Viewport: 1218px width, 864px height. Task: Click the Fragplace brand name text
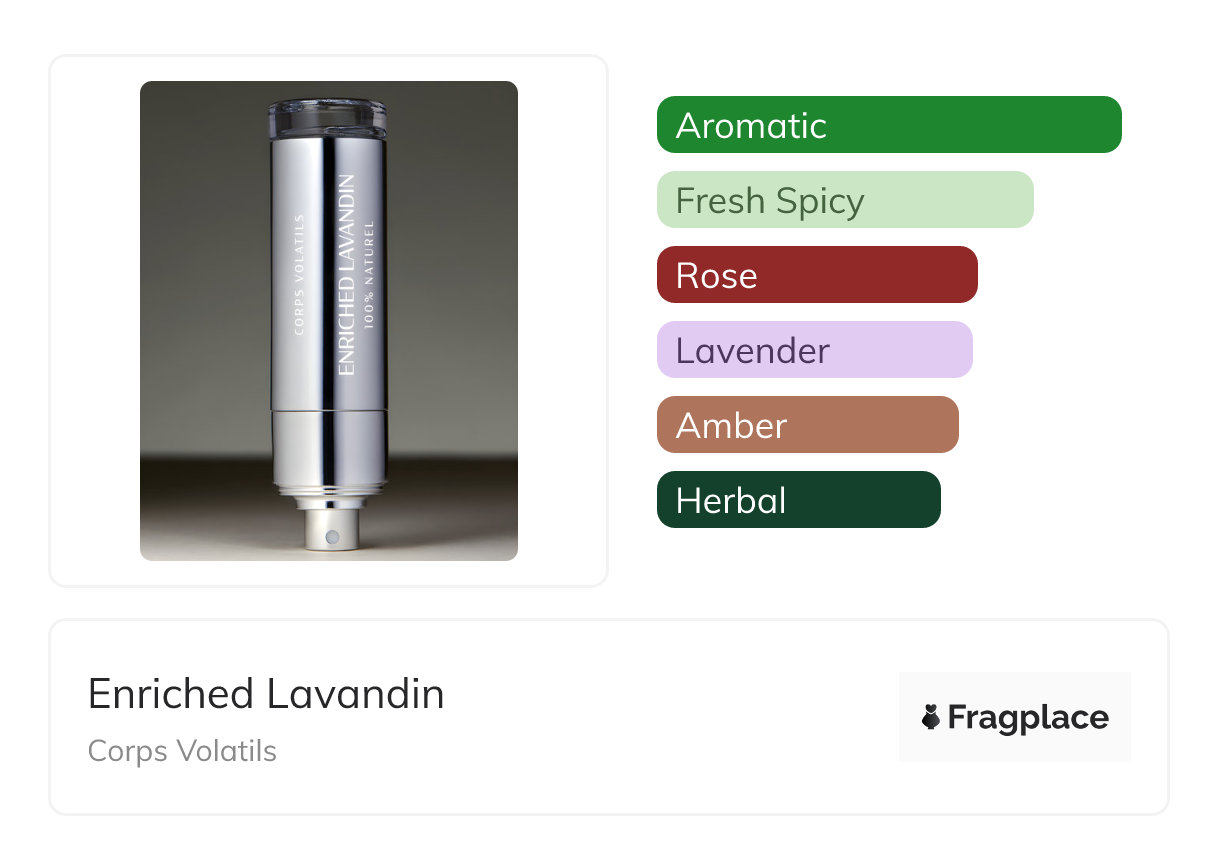(x=1028, y=718)
